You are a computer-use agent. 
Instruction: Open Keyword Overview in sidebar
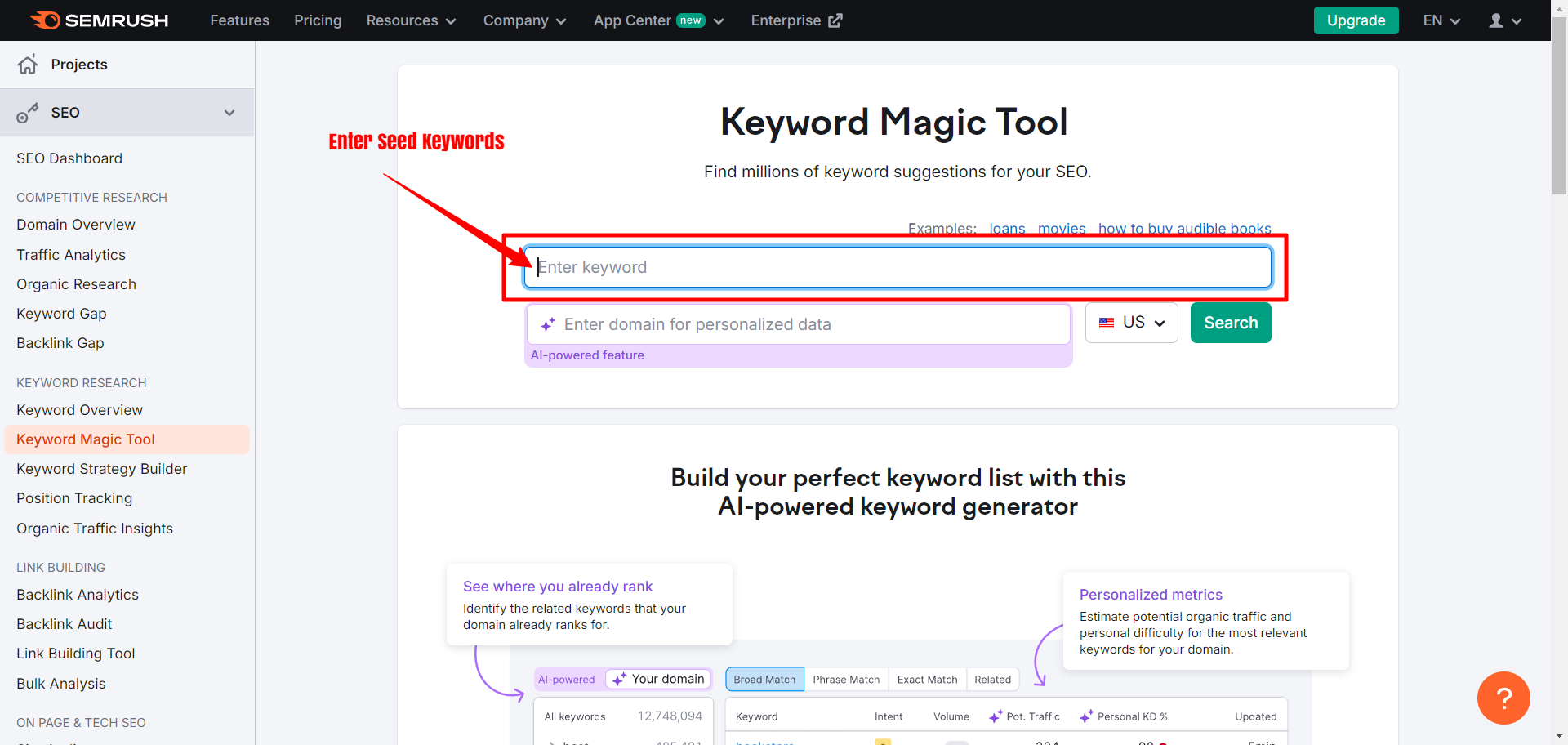click(x=79, y=410)
